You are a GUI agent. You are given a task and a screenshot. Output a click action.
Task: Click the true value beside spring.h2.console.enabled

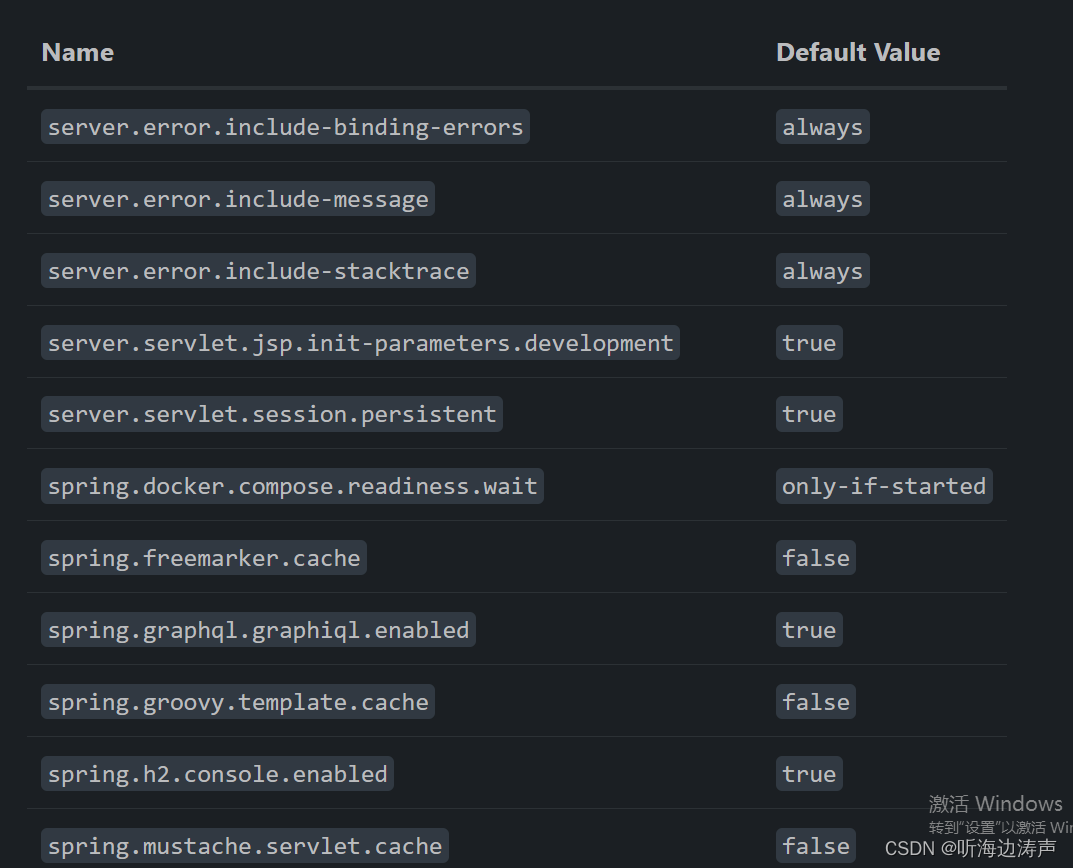809,773
